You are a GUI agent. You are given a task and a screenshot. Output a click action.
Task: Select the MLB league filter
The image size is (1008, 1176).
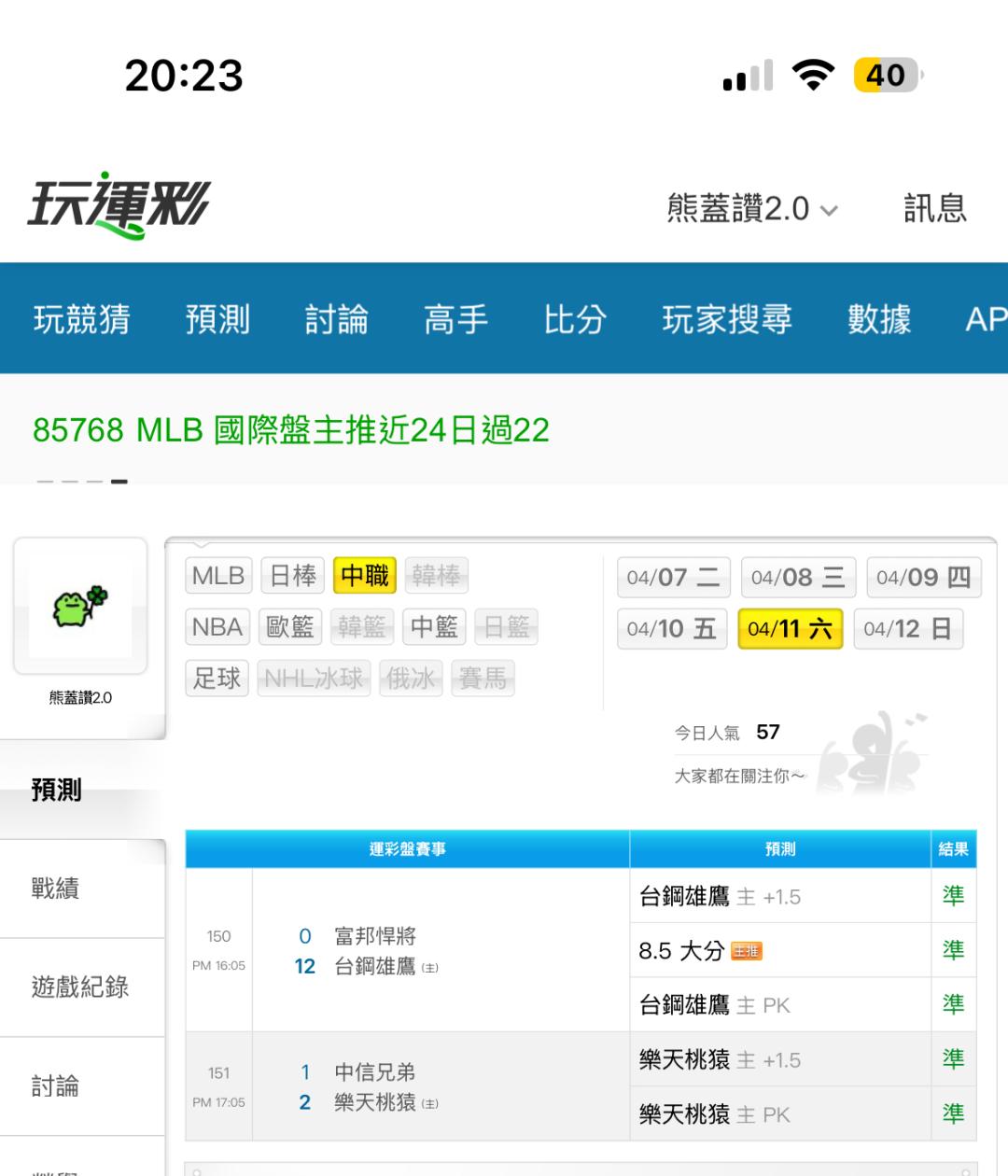tap(217, 576)
